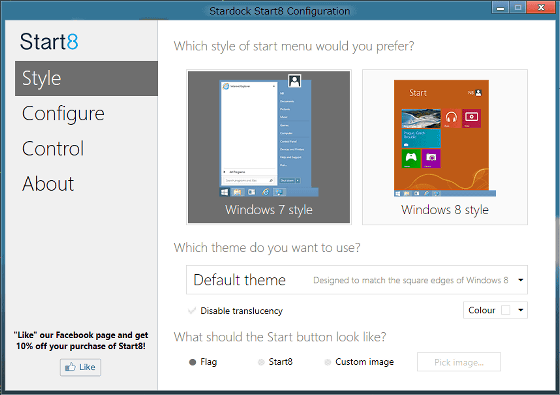Click the Colour swatch box
Image resolution: width=560 pixels, height=395 pixels.
point(506,310)
